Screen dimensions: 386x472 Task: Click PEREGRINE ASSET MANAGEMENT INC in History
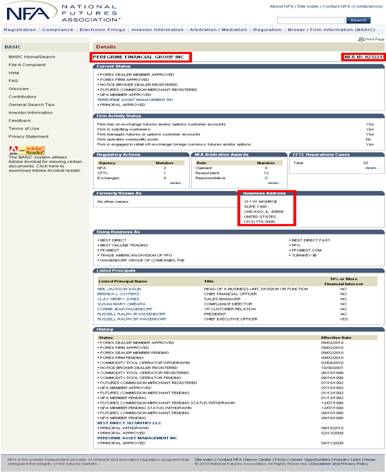coord(137,438)
